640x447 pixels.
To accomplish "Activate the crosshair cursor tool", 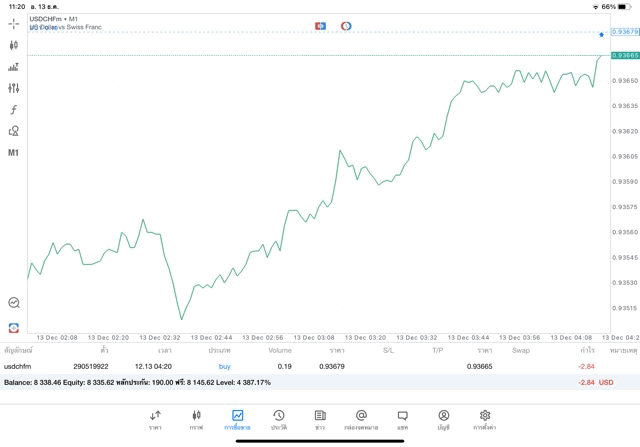I will pyautogui.click(x=13, y=24).
